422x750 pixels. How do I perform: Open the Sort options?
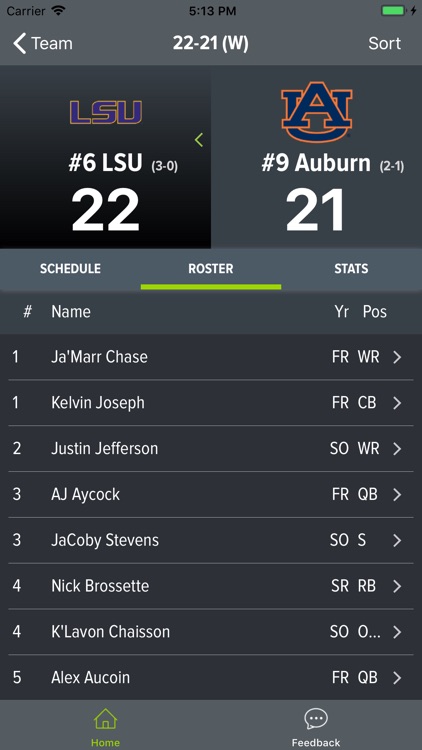pos(384,44)
